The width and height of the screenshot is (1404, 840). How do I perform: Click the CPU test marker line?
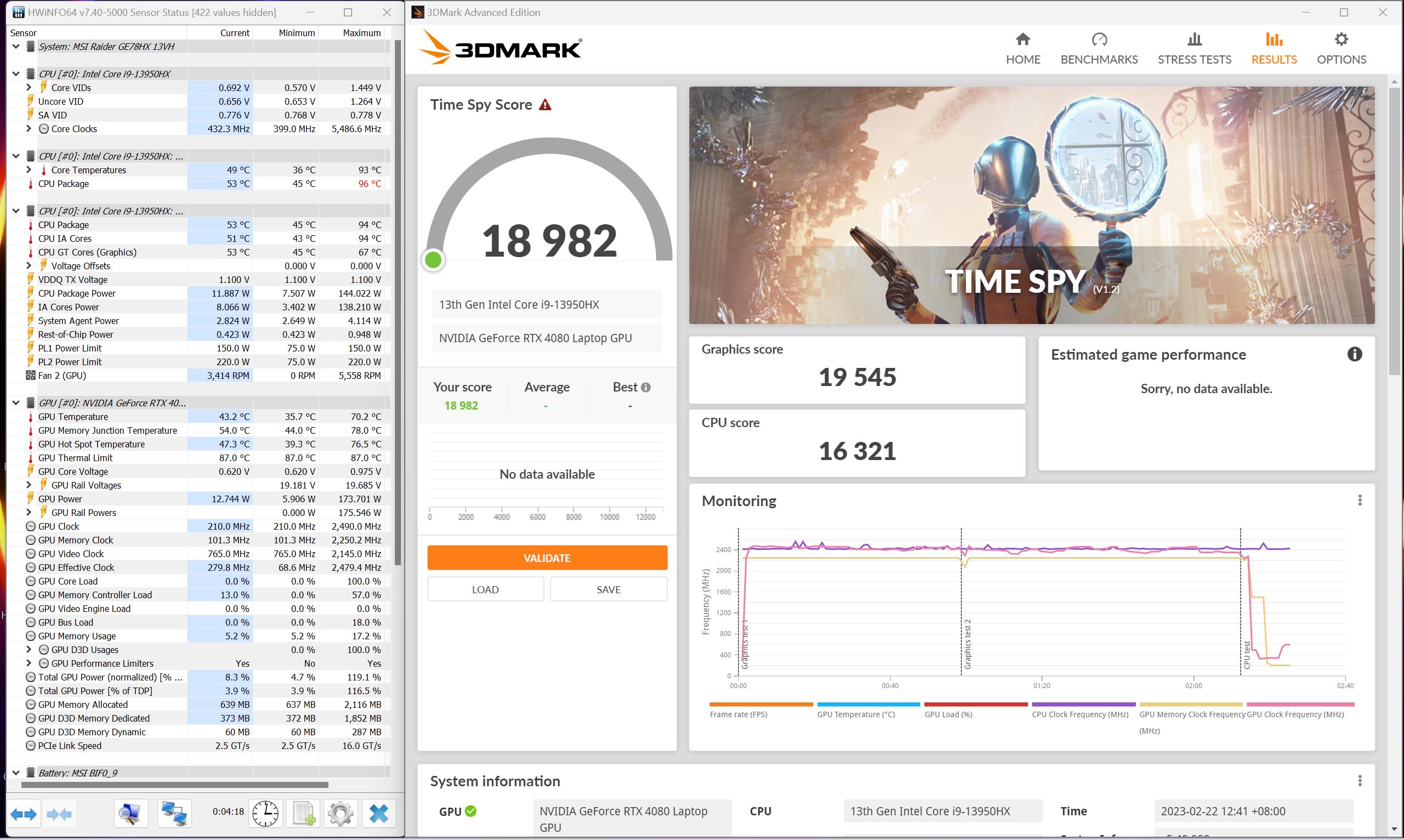tap(1240, 601)
